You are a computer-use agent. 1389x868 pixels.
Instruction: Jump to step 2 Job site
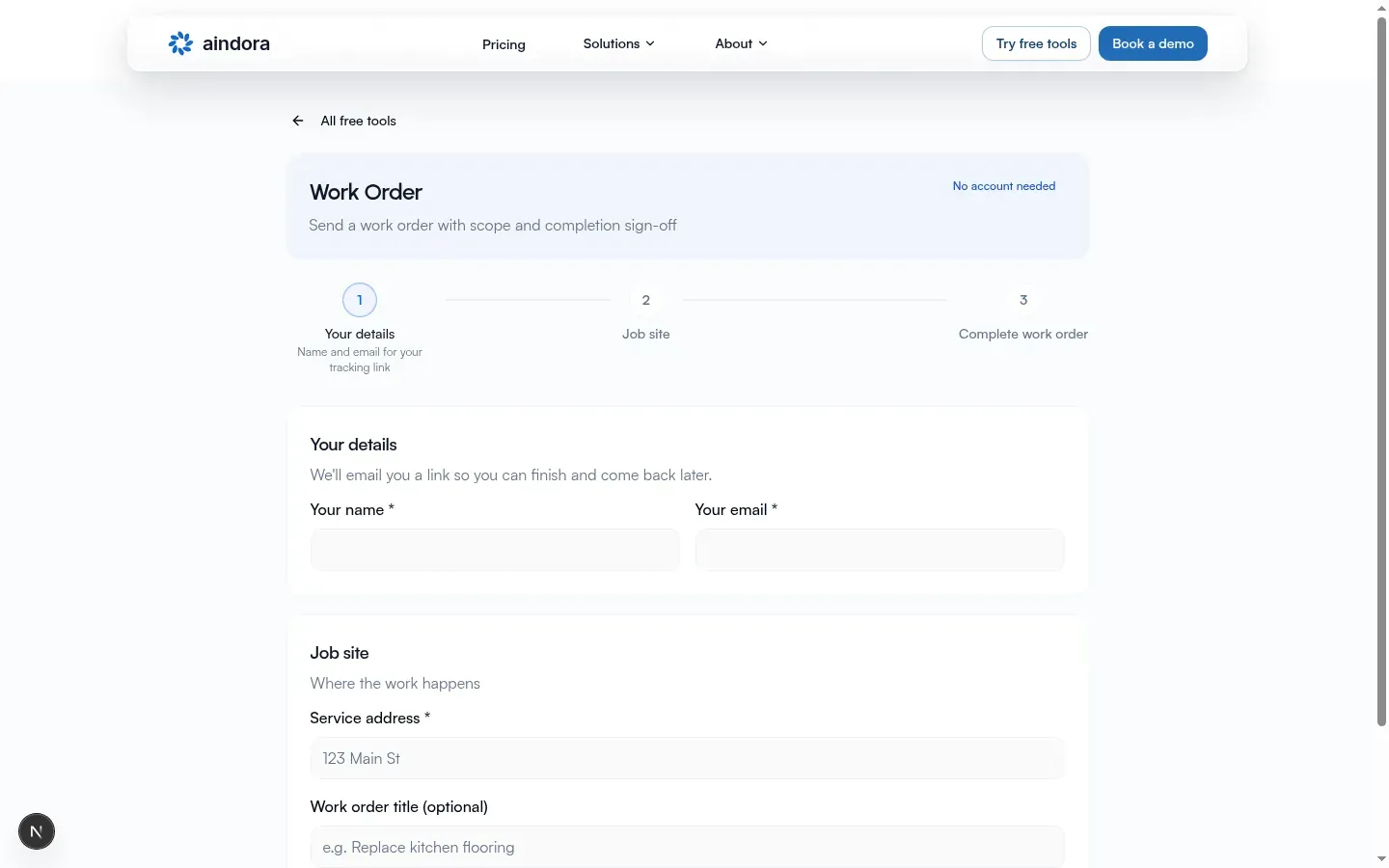click(646, 300)
